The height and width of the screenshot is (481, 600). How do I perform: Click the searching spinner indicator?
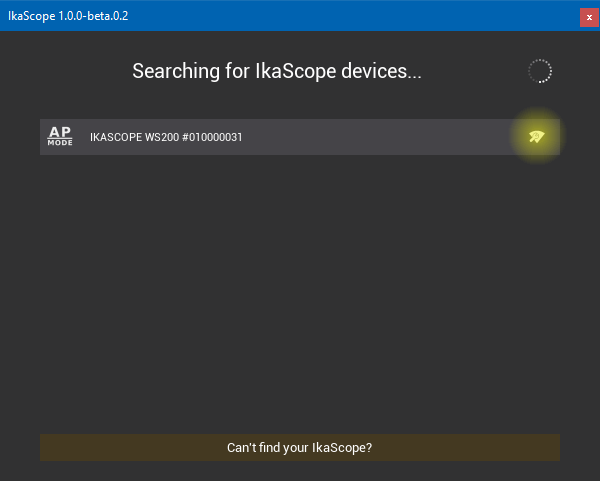(x=540, y=71)
